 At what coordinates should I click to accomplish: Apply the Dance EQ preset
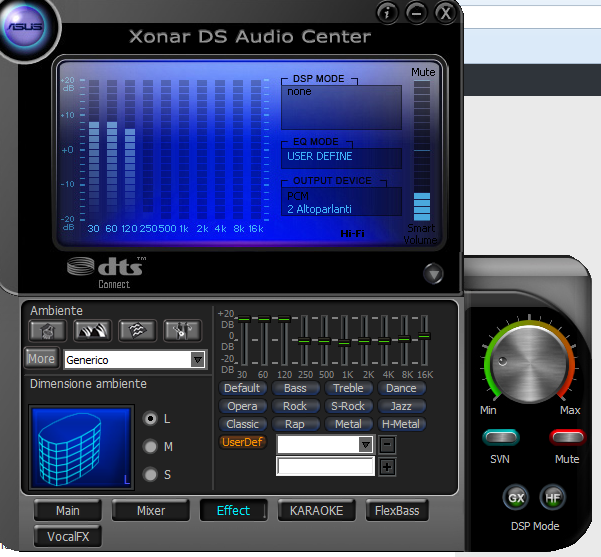point(401,388)
